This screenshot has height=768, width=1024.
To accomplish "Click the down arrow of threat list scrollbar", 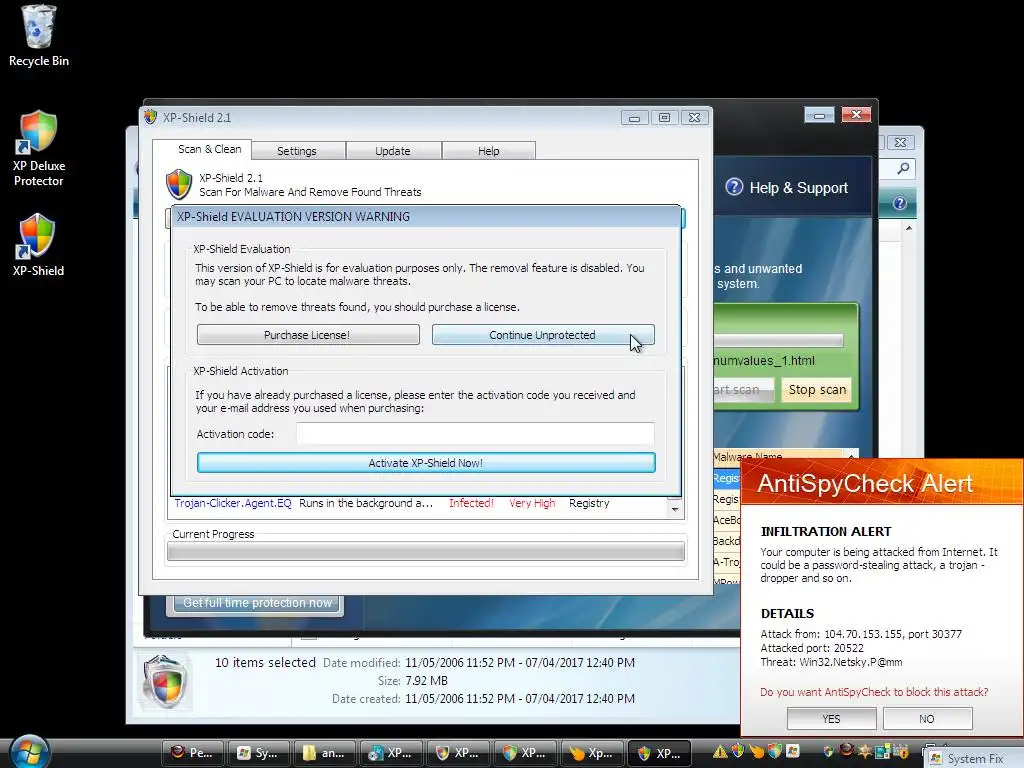I will [675, 509].
